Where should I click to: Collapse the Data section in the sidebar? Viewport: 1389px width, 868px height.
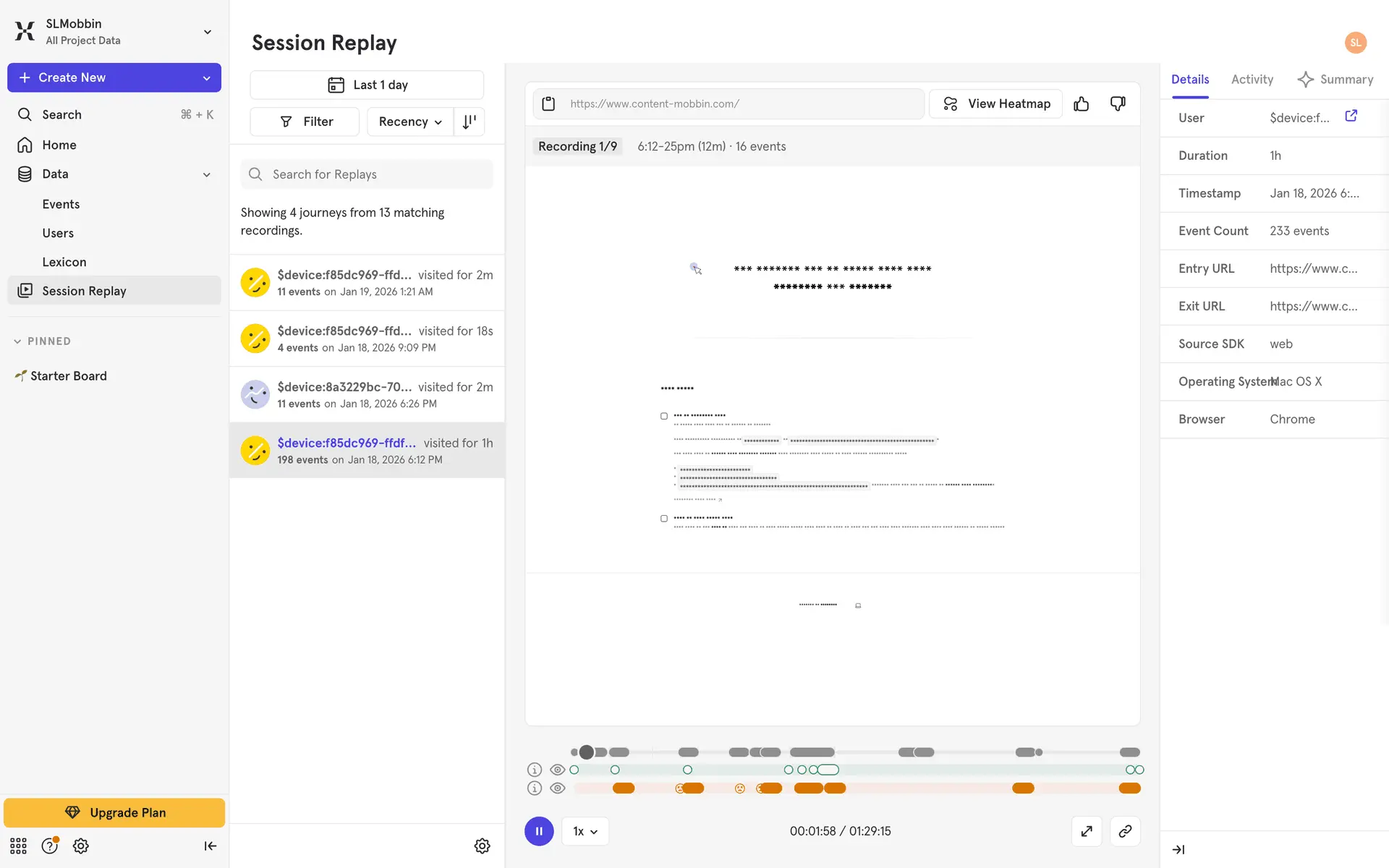pos(207,174)
